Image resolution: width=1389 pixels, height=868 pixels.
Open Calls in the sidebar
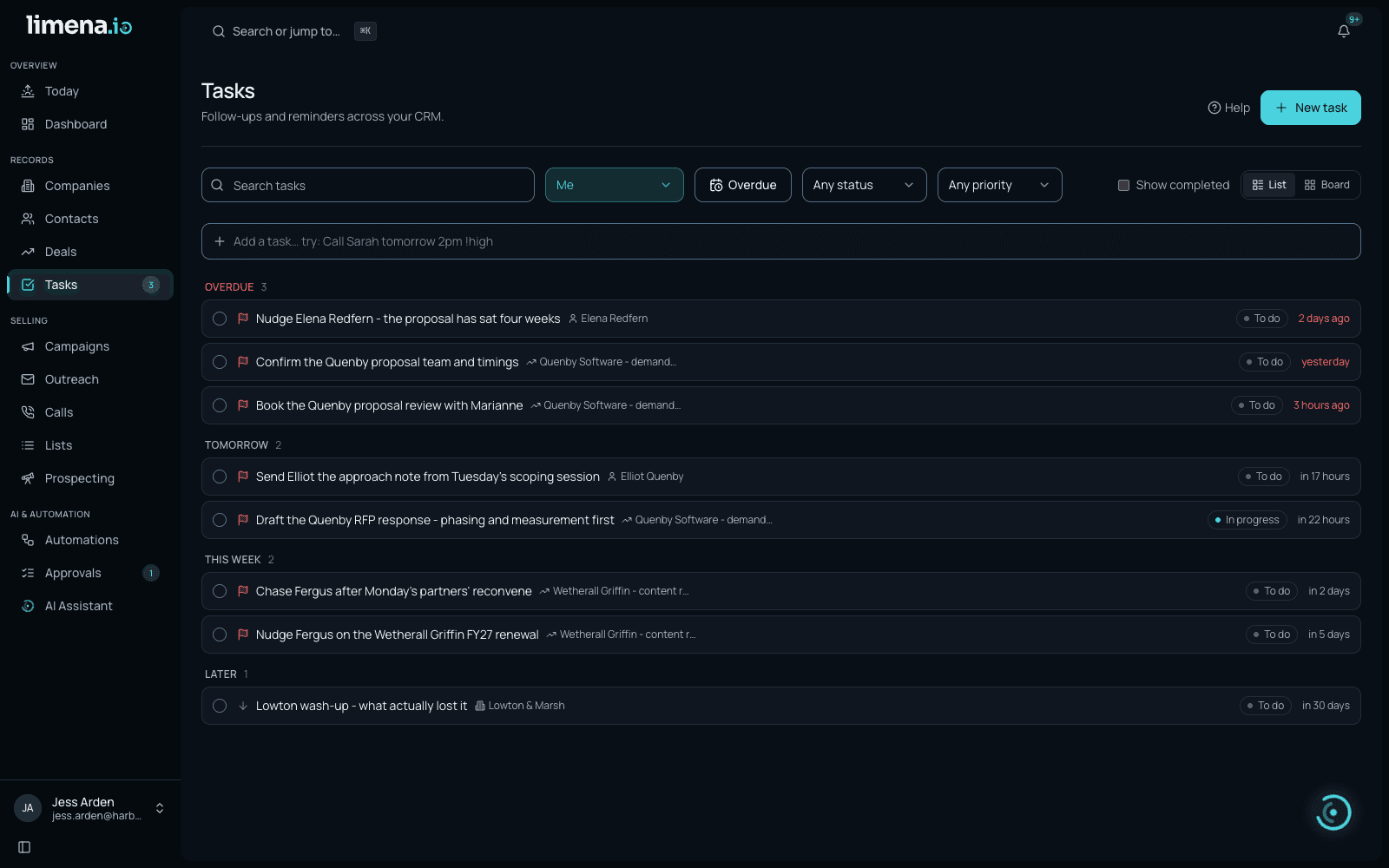click(x=90, y=412)
